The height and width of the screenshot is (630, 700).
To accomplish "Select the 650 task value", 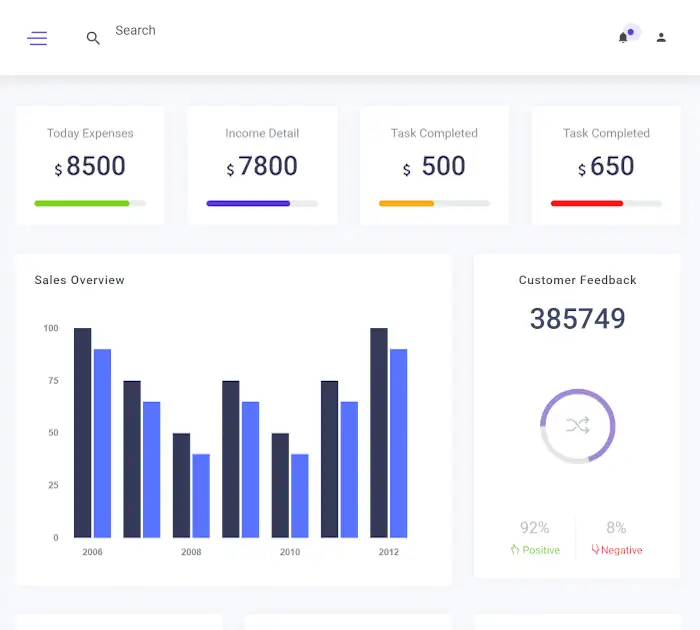I will click(612, 166).
